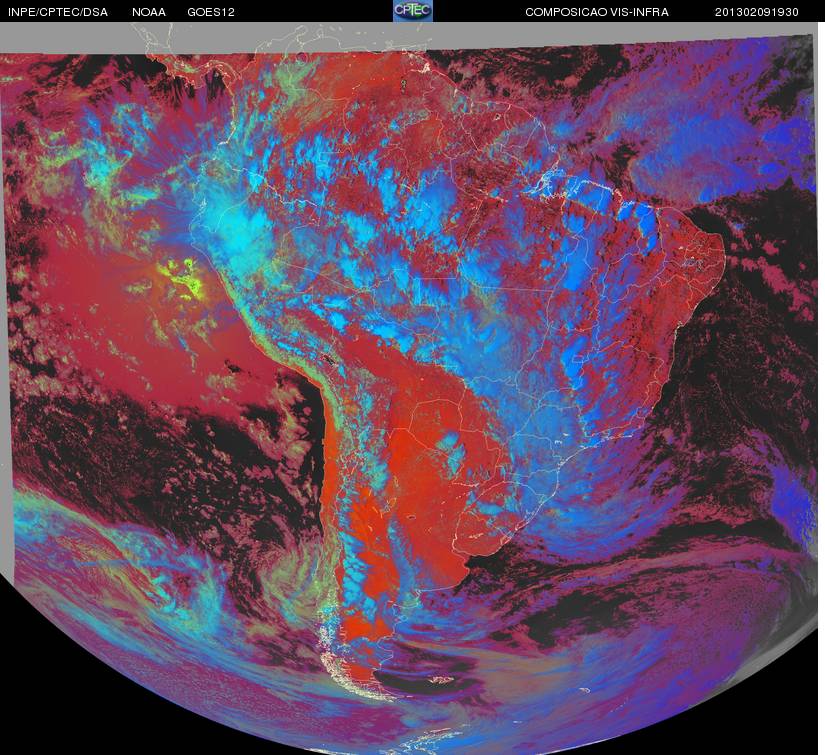
Task: Click the GOES12 satellite label
Action: click(x=211, y=12)
